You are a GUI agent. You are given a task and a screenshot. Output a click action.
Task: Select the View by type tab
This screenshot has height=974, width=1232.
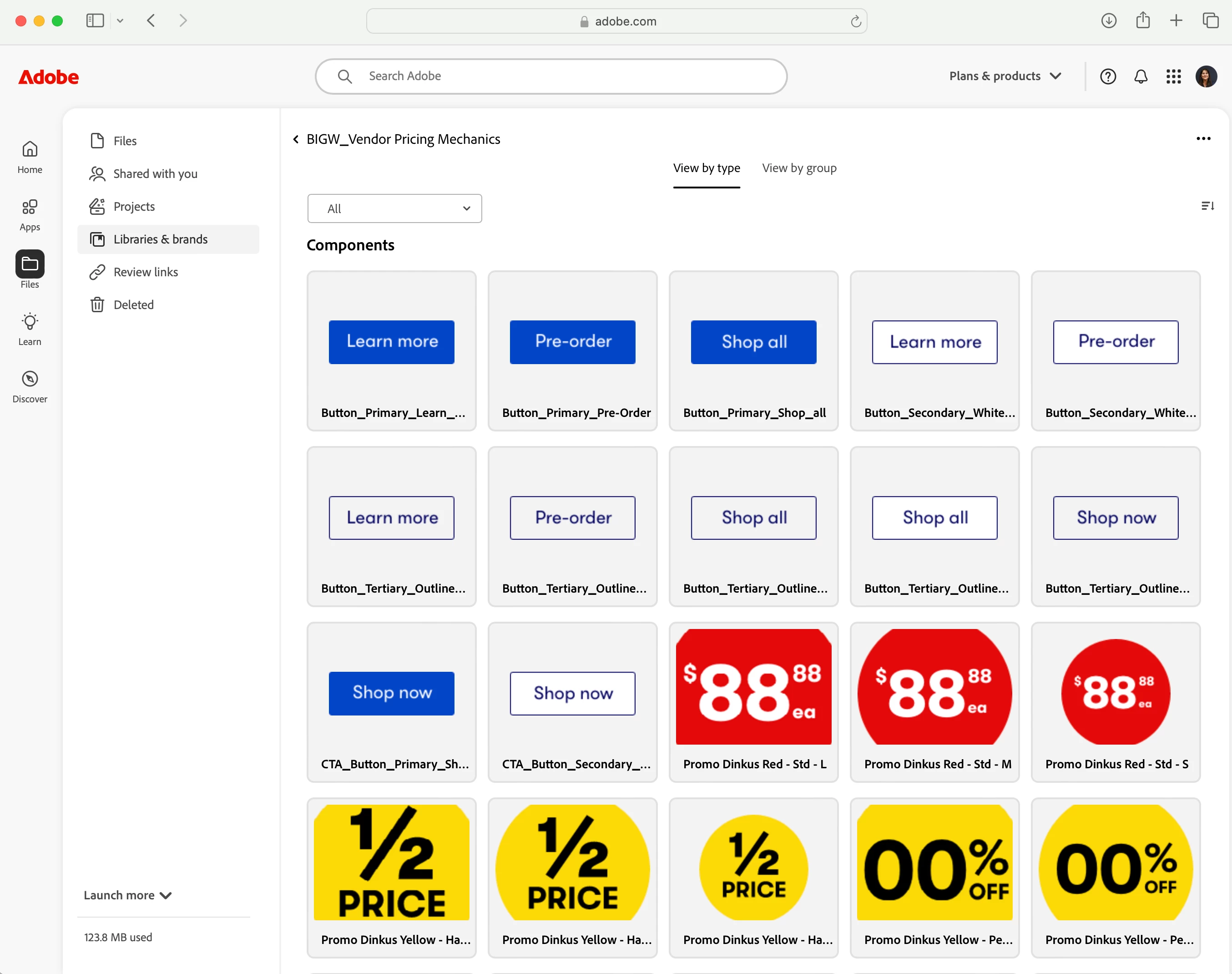tap(707, 168)
